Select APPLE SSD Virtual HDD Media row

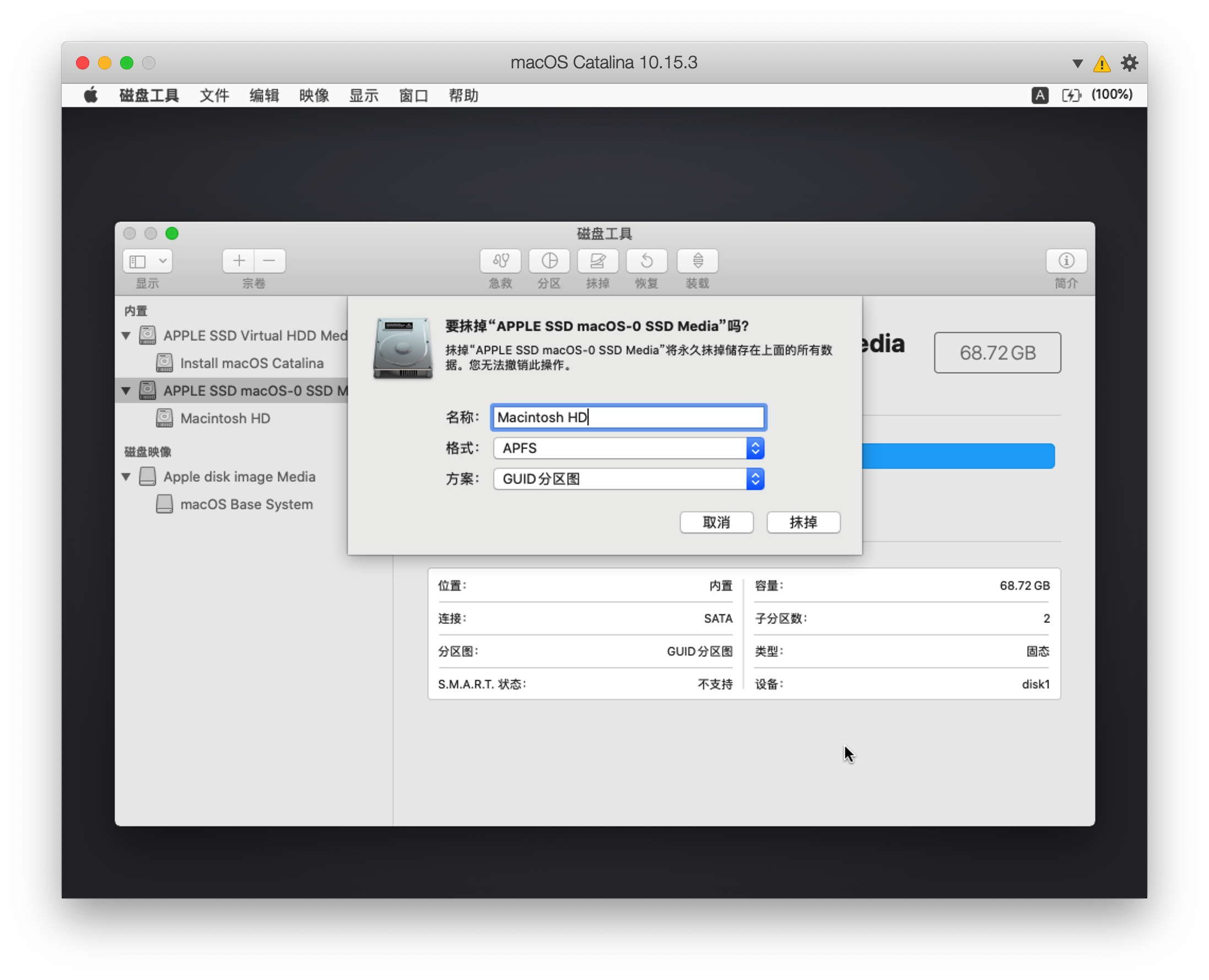coord(232,335)
